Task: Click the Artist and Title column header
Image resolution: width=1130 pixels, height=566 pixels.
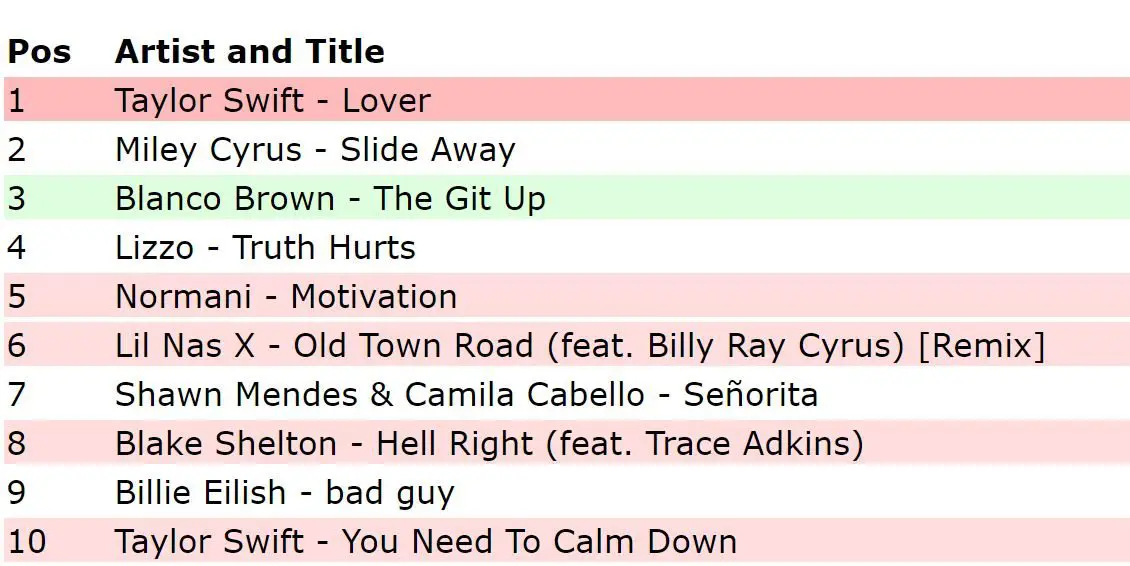Action: pos(249,52)
